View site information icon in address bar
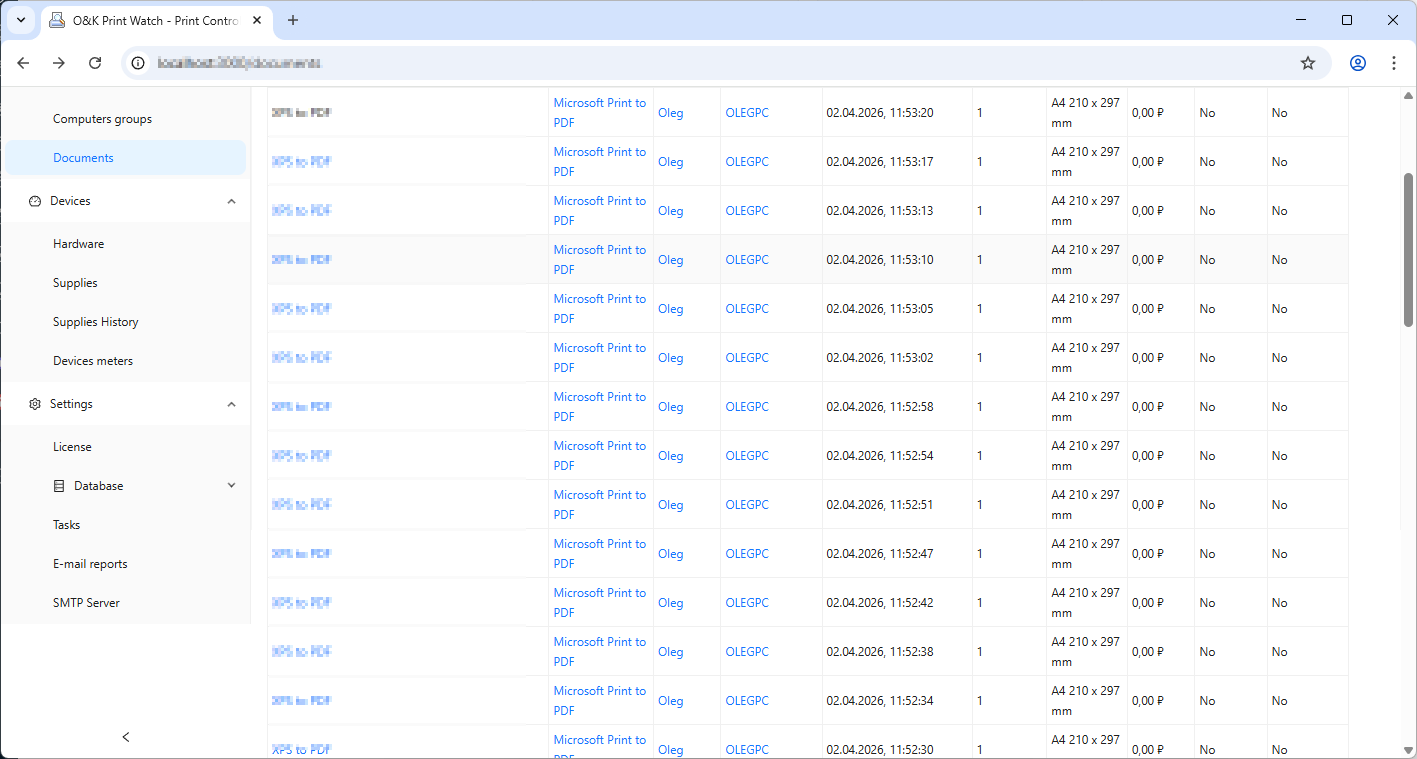 pos(139,63)
